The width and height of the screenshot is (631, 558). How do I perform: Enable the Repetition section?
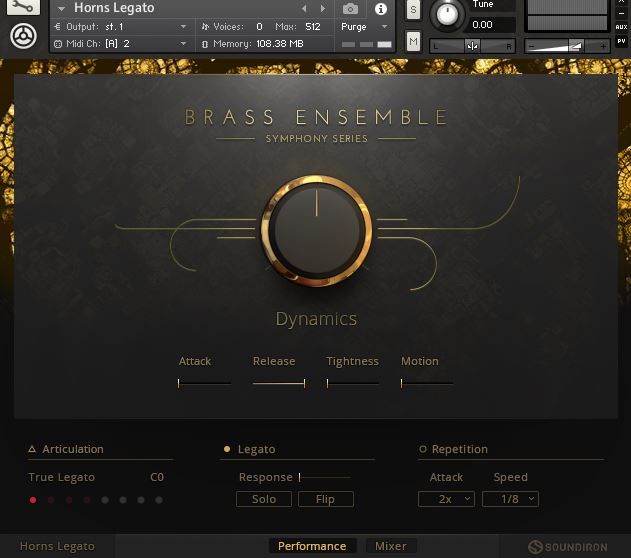pyautogui.click(x=423, y=450)
